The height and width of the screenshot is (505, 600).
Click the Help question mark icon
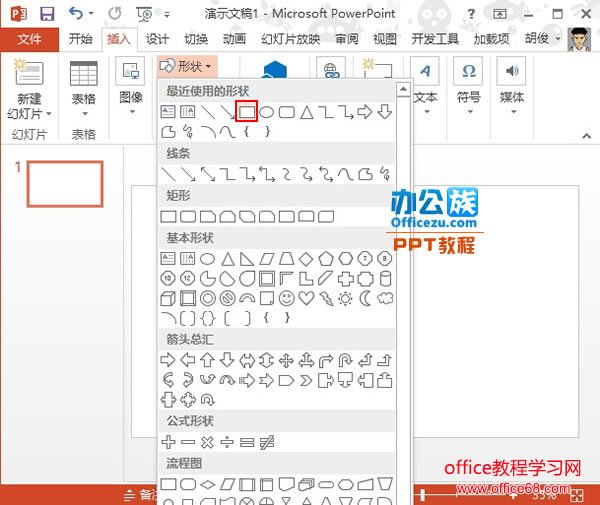pos(471,15)
